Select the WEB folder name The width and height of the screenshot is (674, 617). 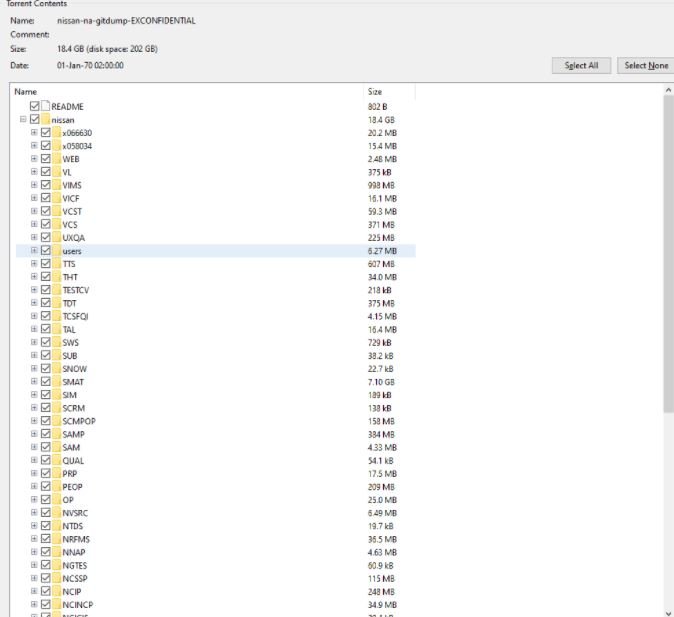[71, 159]
